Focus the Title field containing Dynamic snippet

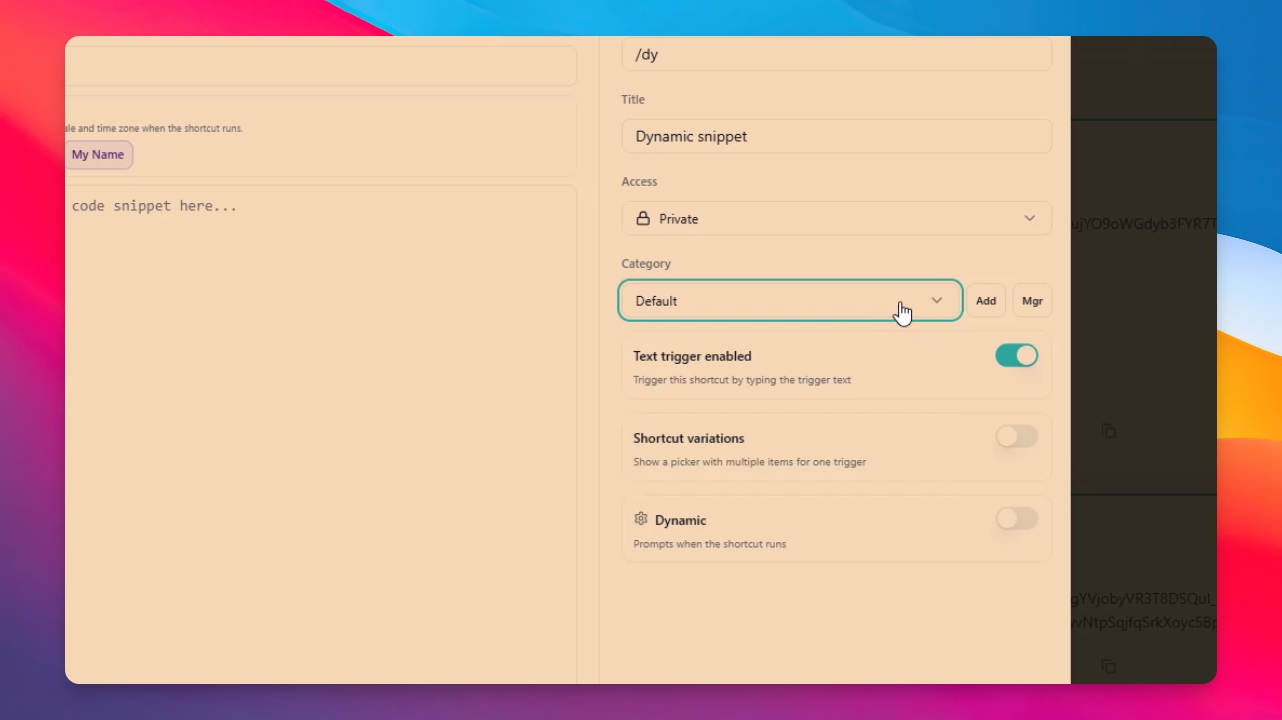coord(836,136)
